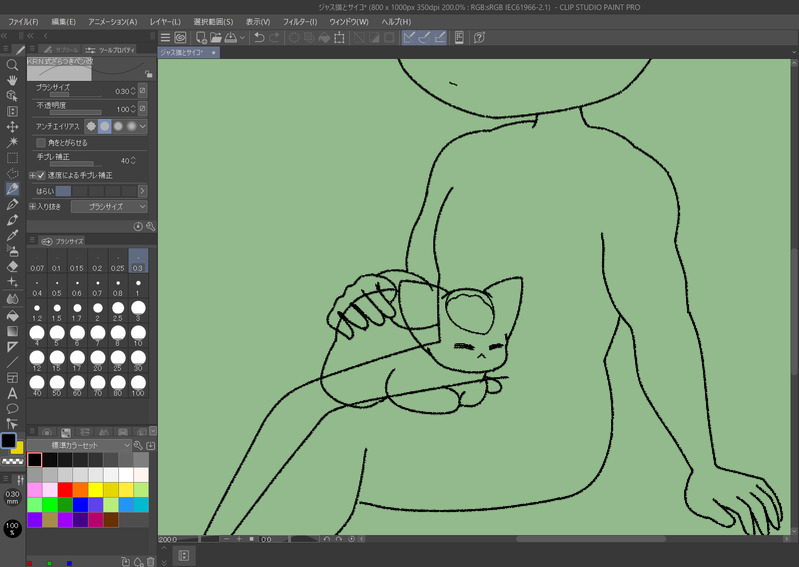Click the Redo arrow in command bar
The image size is (799, 567).
(274, 37)
